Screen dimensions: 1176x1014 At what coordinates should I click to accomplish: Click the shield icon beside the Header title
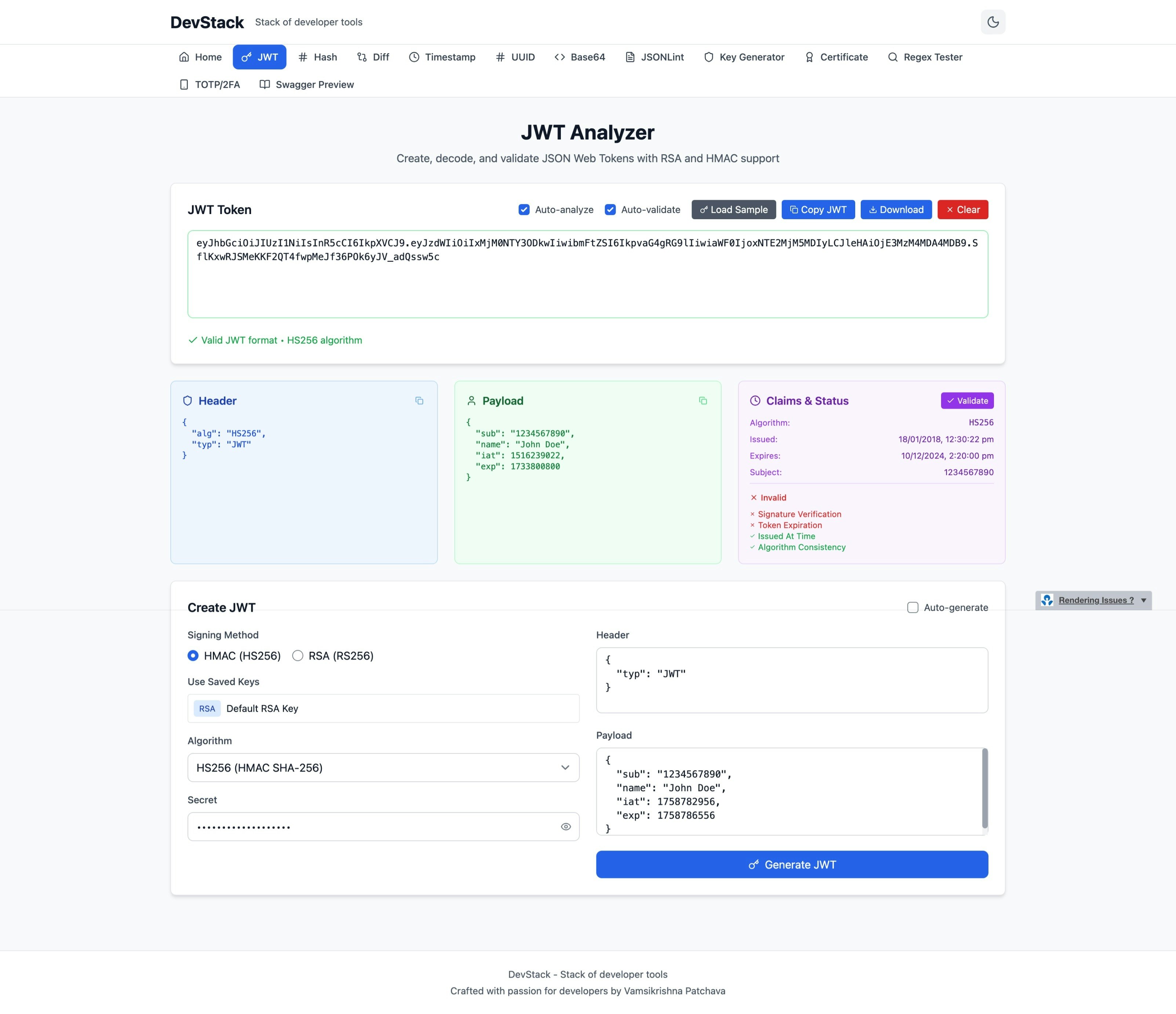(x=187, y=401)
